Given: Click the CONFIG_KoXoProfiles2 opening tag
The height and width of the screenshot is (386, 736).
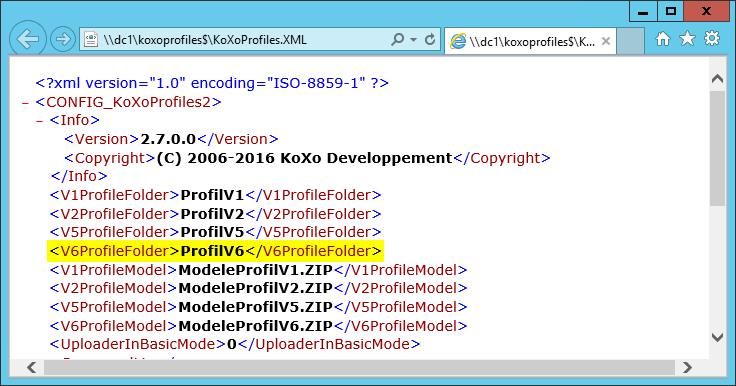Looking at the screenshot, I should [x=128, y=102].
